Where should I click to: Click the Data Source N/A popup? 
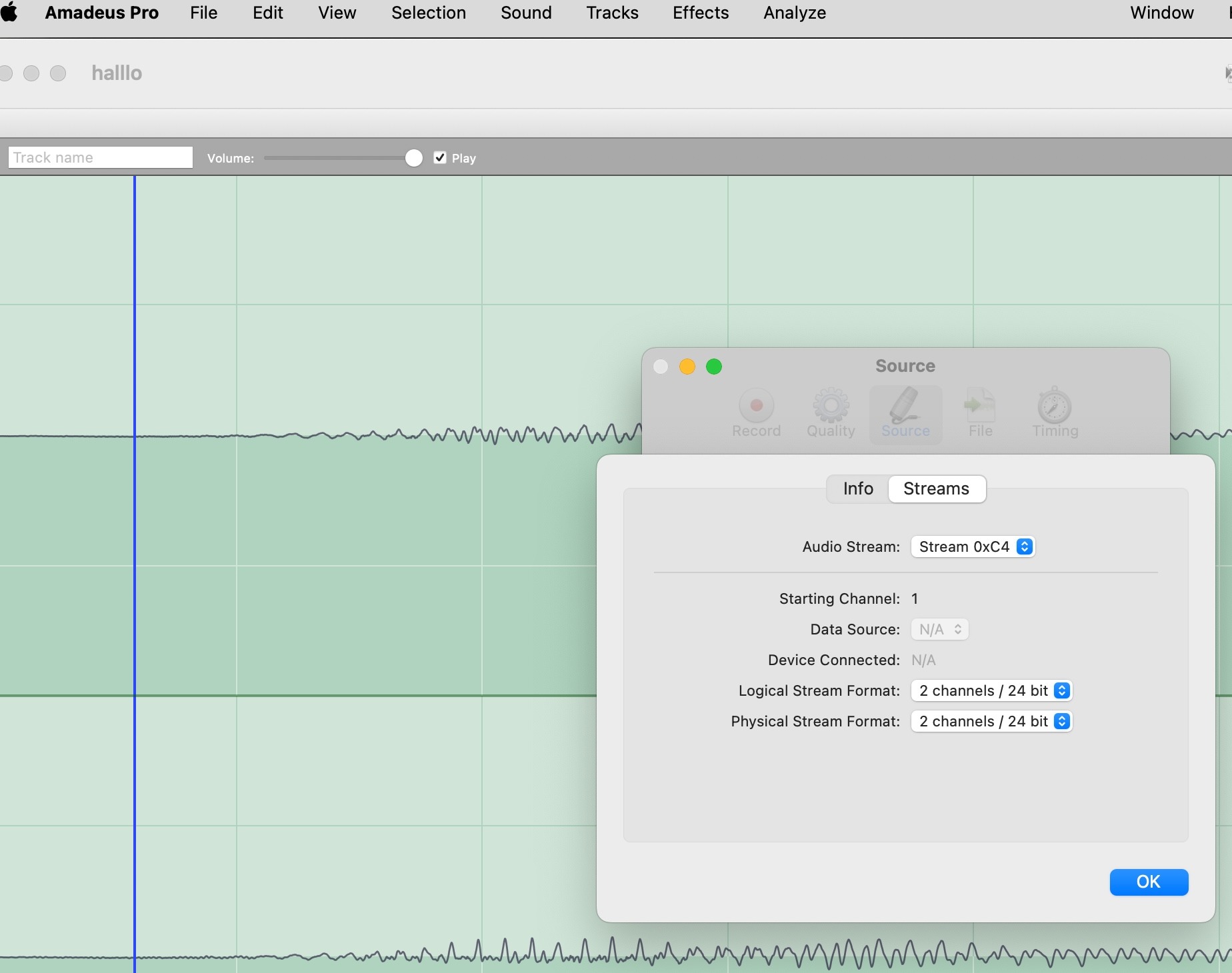pyautogui.click(x=940, y=629)
